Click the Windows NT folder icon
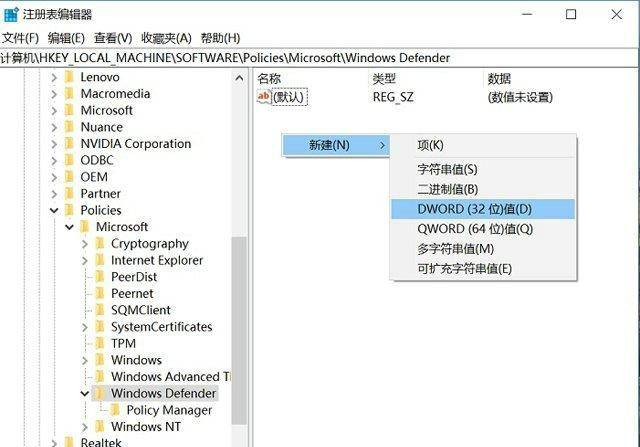Screen dimensions: 640x447 pyautogui.click(x=100, y=427)
